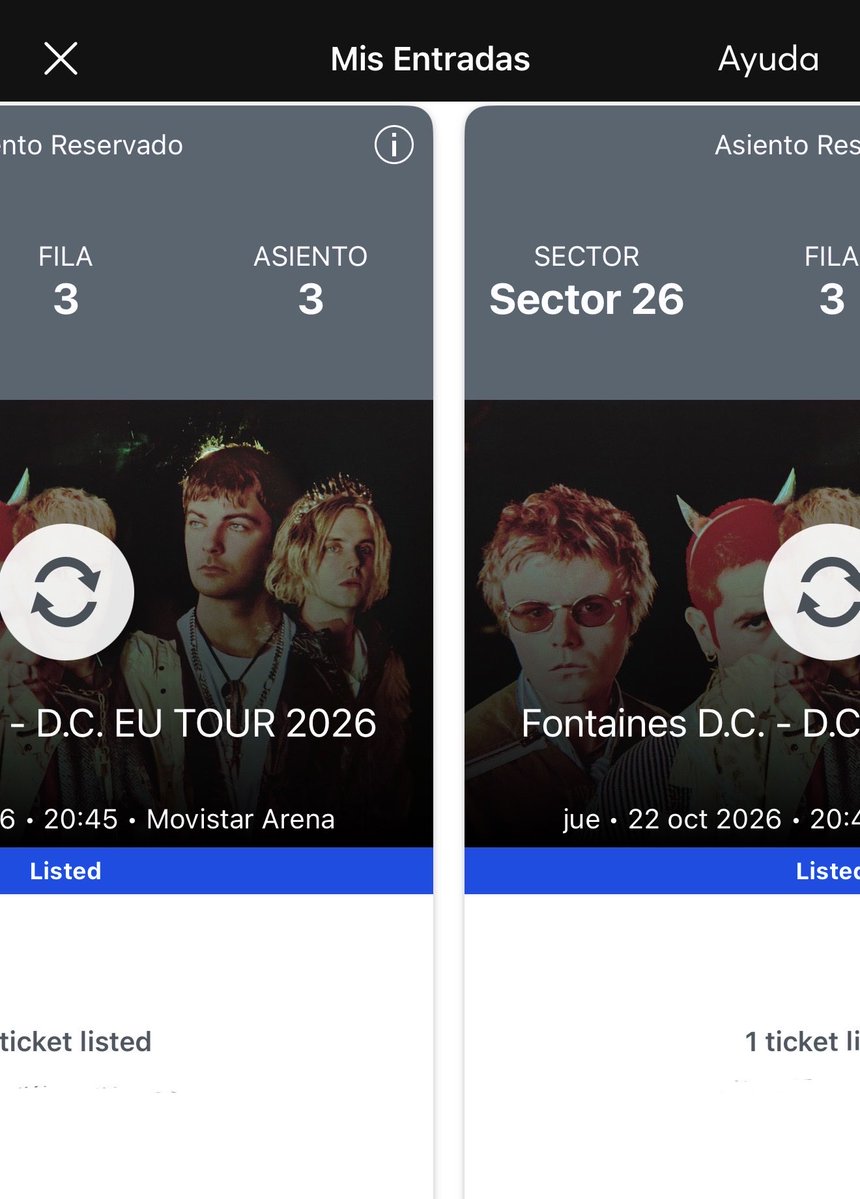The width and height of the screenshot is (860, 1199).
Task: Tap the blue Listed bar on left ticket
Action: (x=216, y=870)
